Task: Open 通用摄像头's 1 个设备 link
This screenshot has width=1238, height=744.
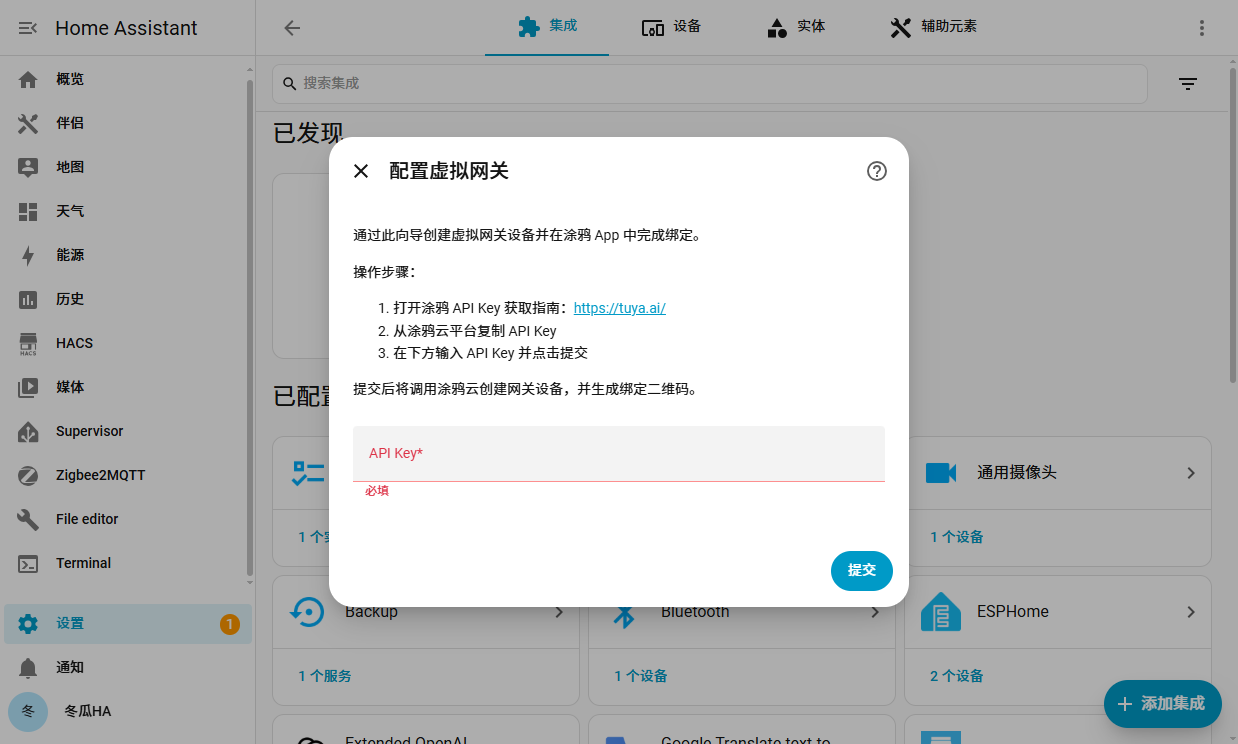Action: 957,537
